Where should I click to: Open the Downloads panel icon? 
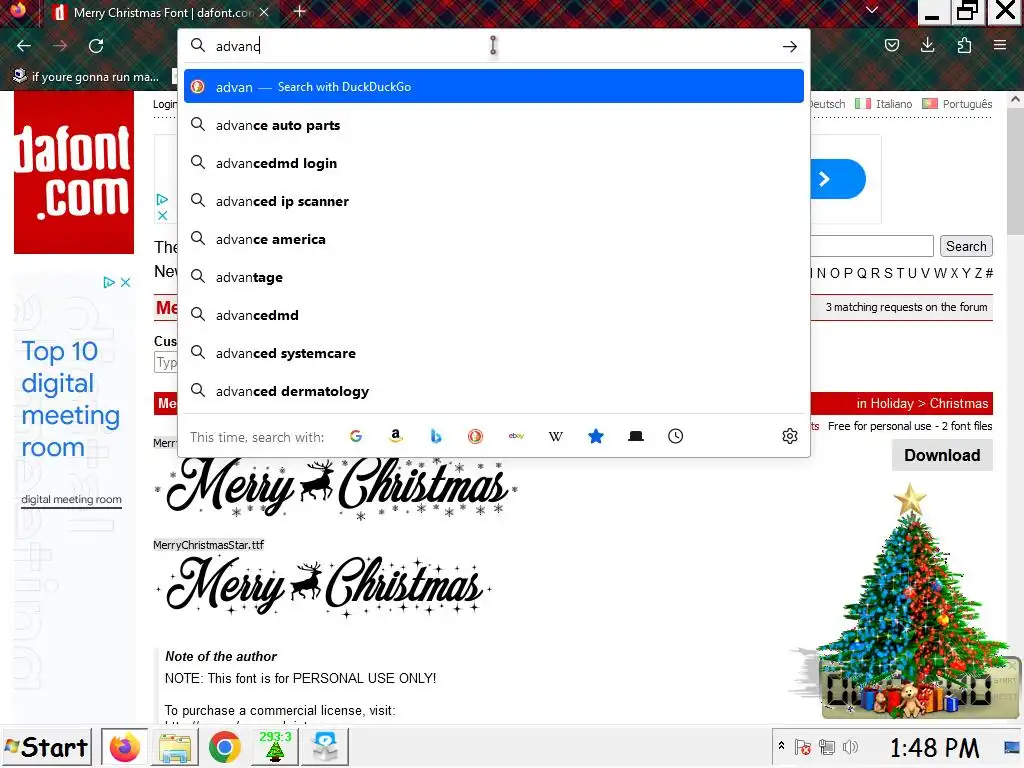(927, 45)
